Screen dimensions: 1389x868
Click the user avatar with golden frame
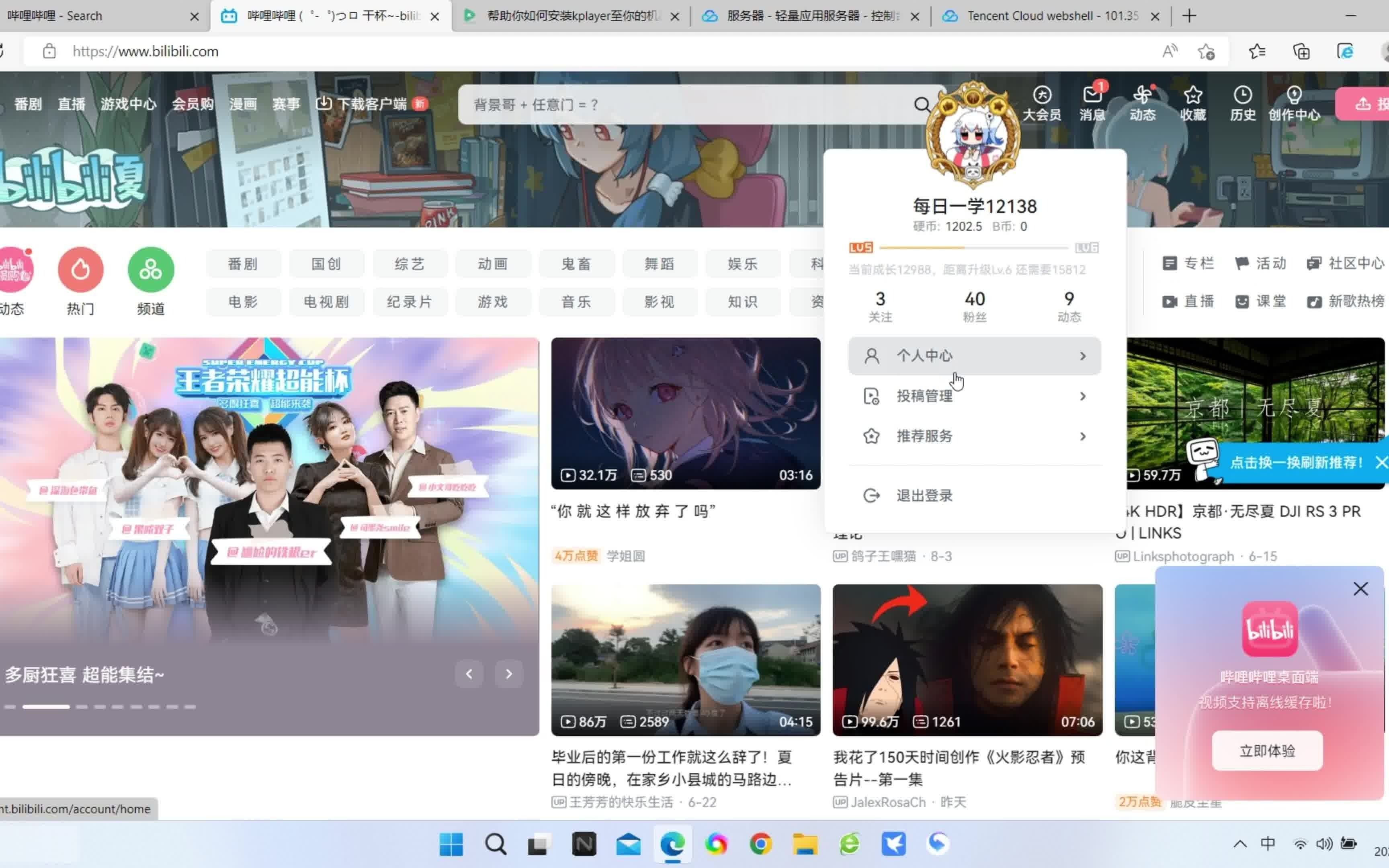pyautogui.click(x=973, y=135)
